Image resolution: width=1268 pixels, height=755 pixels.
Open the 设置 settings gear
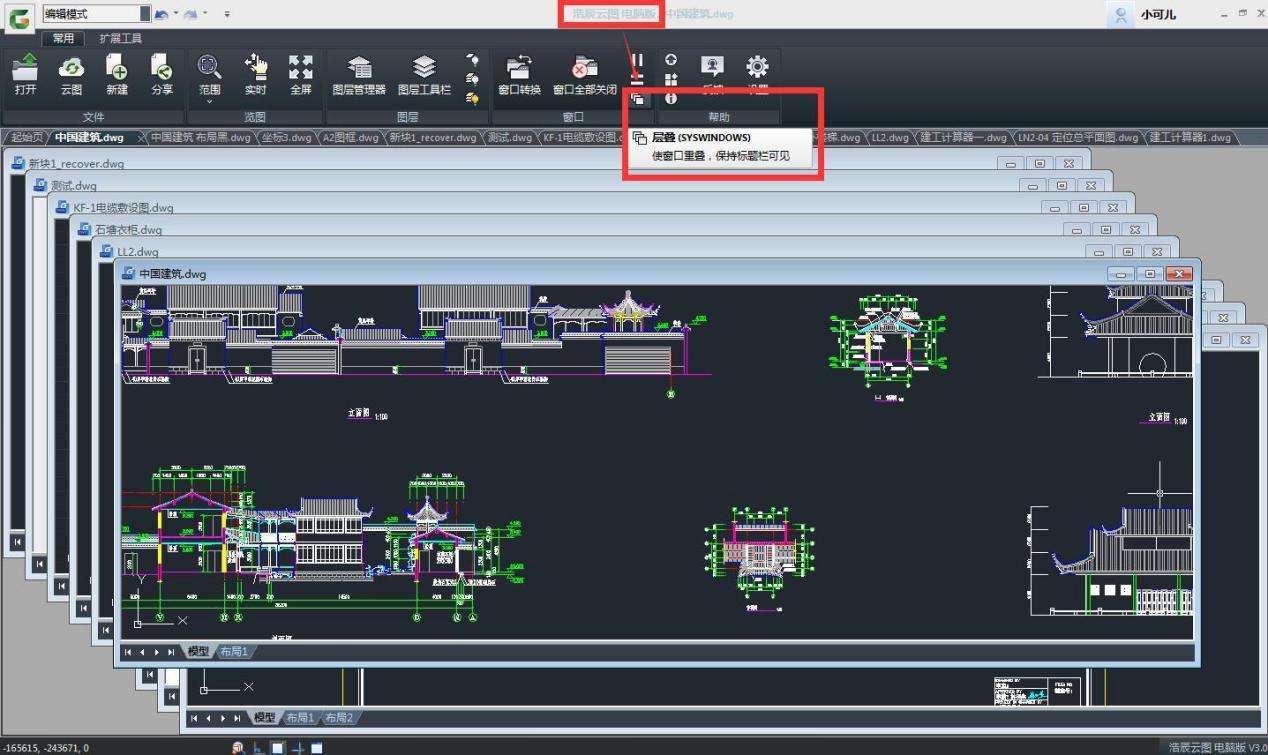click(757, 74)
